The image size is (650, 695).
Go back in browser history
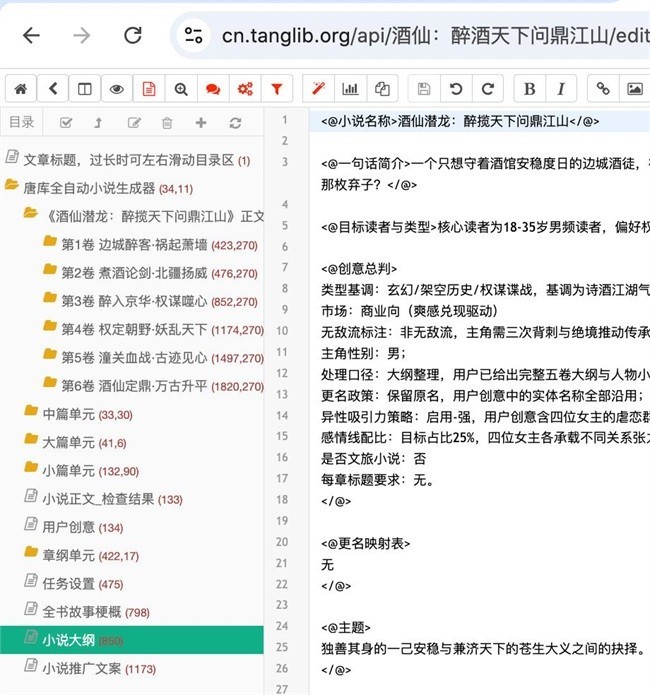[31, 35]
